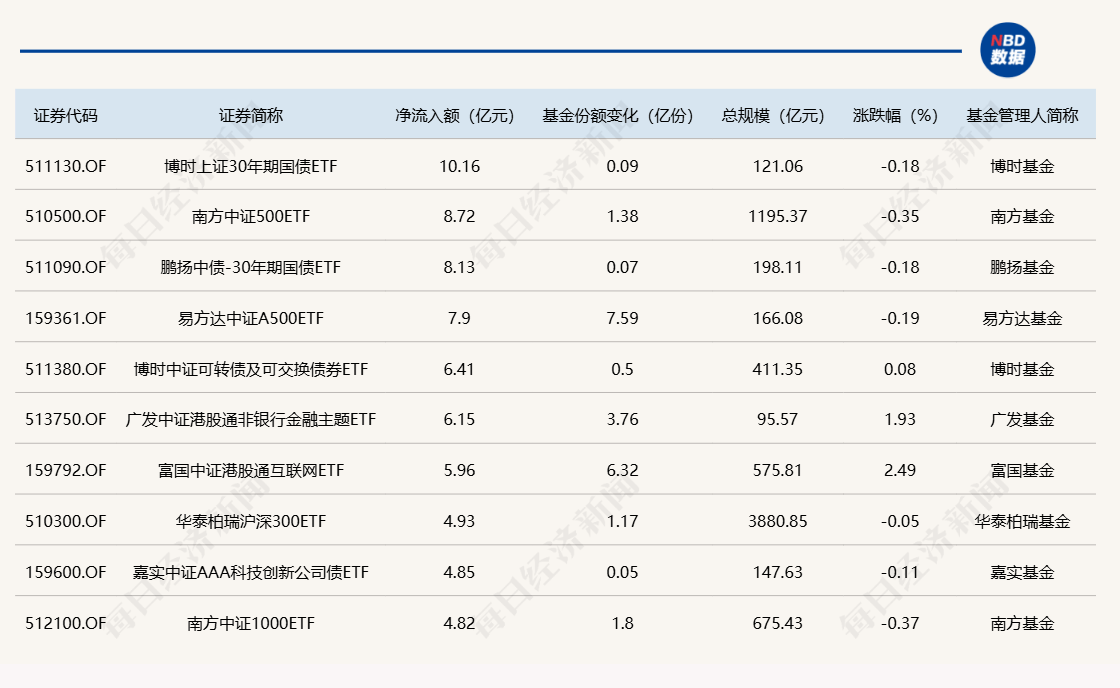
Task: Click fund name 博时上证30年期国债ETF
Action: tap(251, 166)
